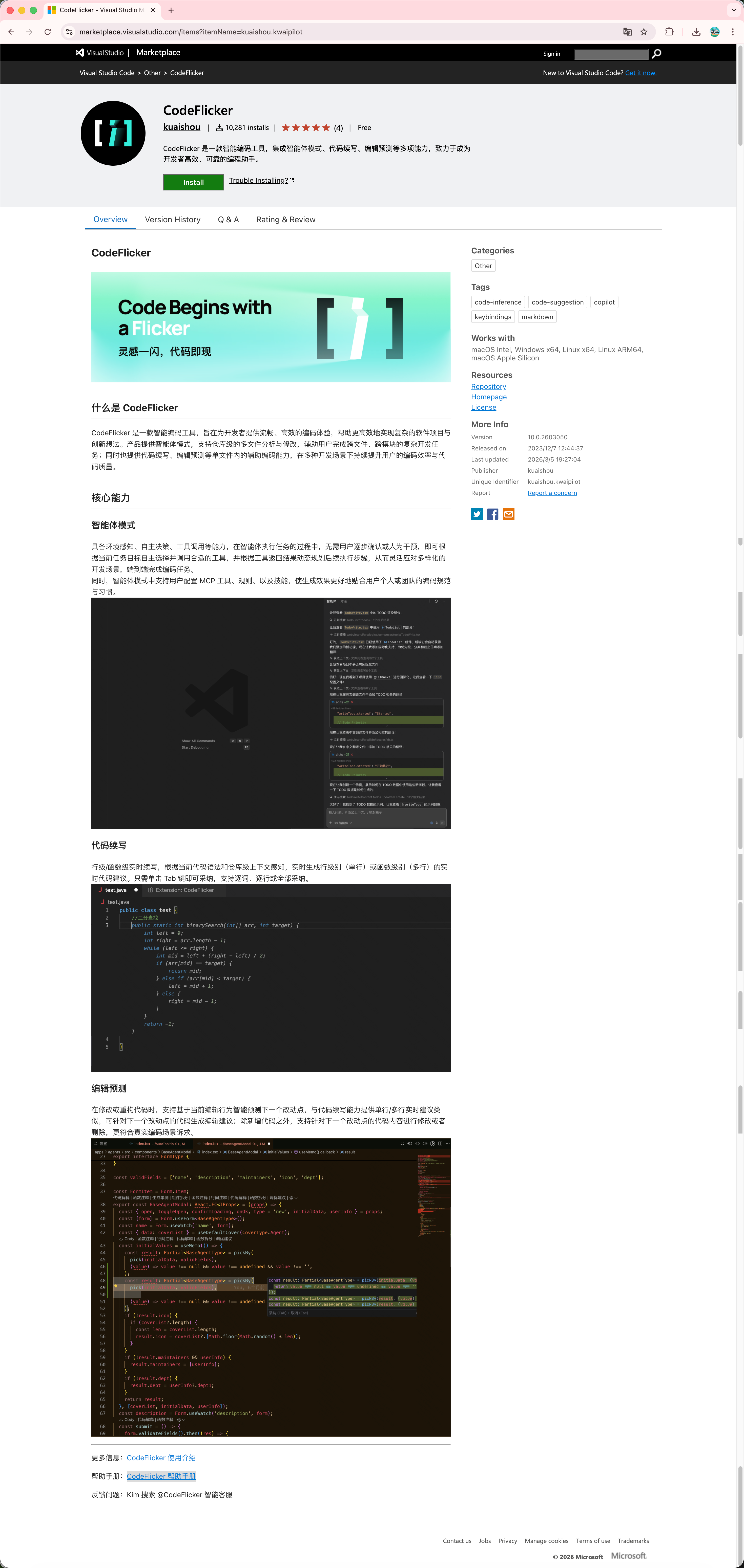Open the Repository resource link
The width and height of the screenshot is (744, 1568).
point(488,386)
